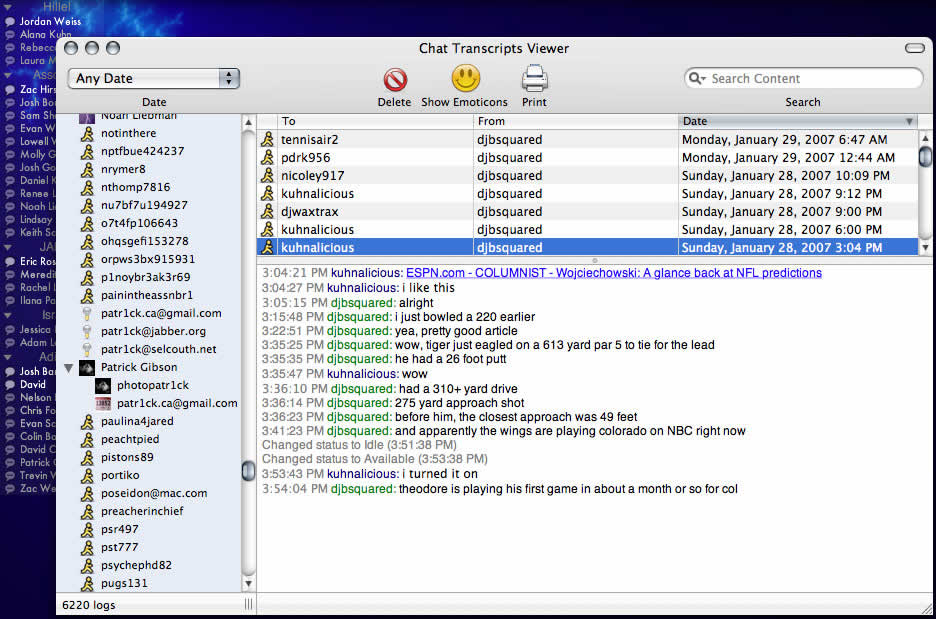
Task: Click the search magnifier icon
Action: pyautogui.click(x=696, y=78)
